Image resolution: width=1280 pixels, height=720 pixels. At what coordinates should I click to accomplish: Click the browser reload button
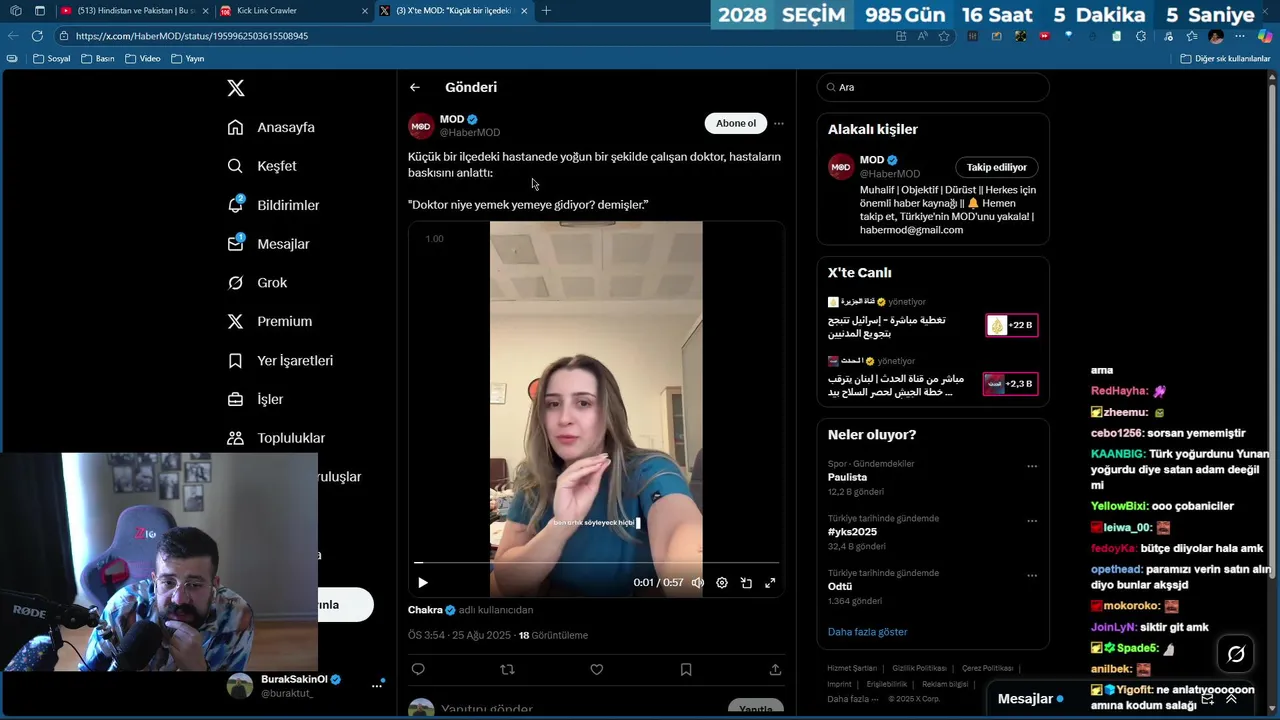click(x=37, y=36)
